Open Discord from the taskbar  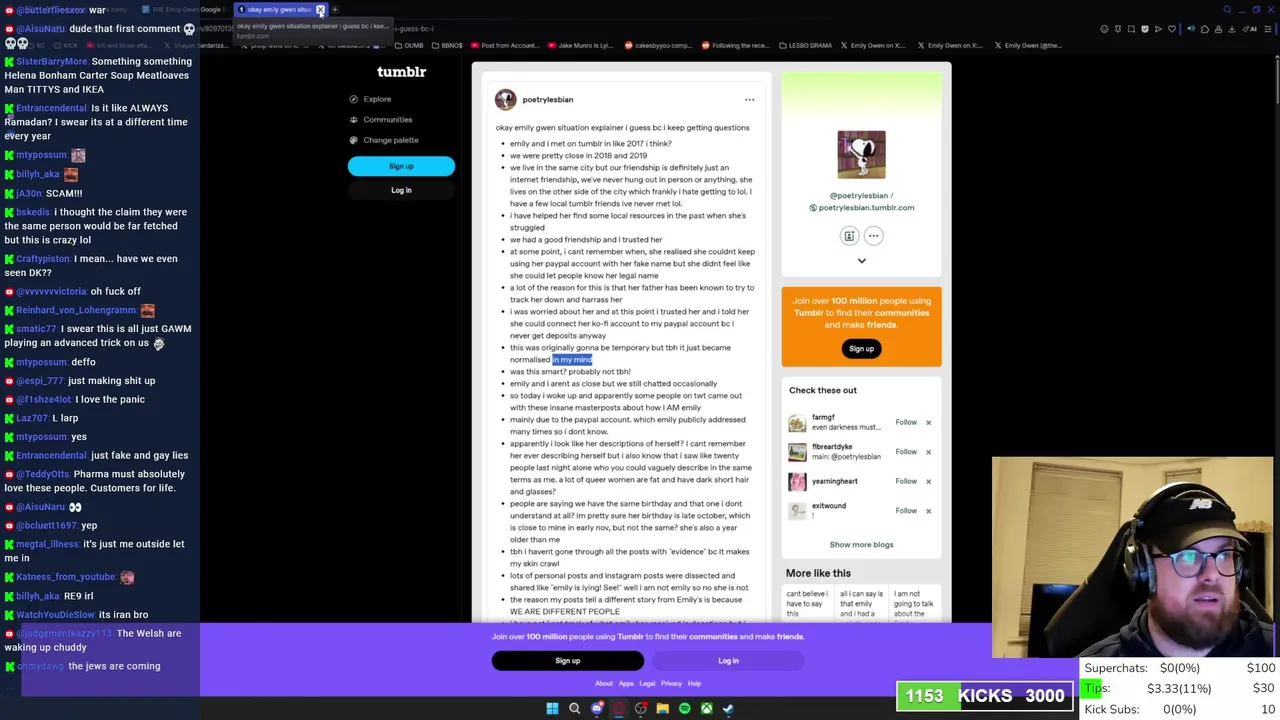597,708
